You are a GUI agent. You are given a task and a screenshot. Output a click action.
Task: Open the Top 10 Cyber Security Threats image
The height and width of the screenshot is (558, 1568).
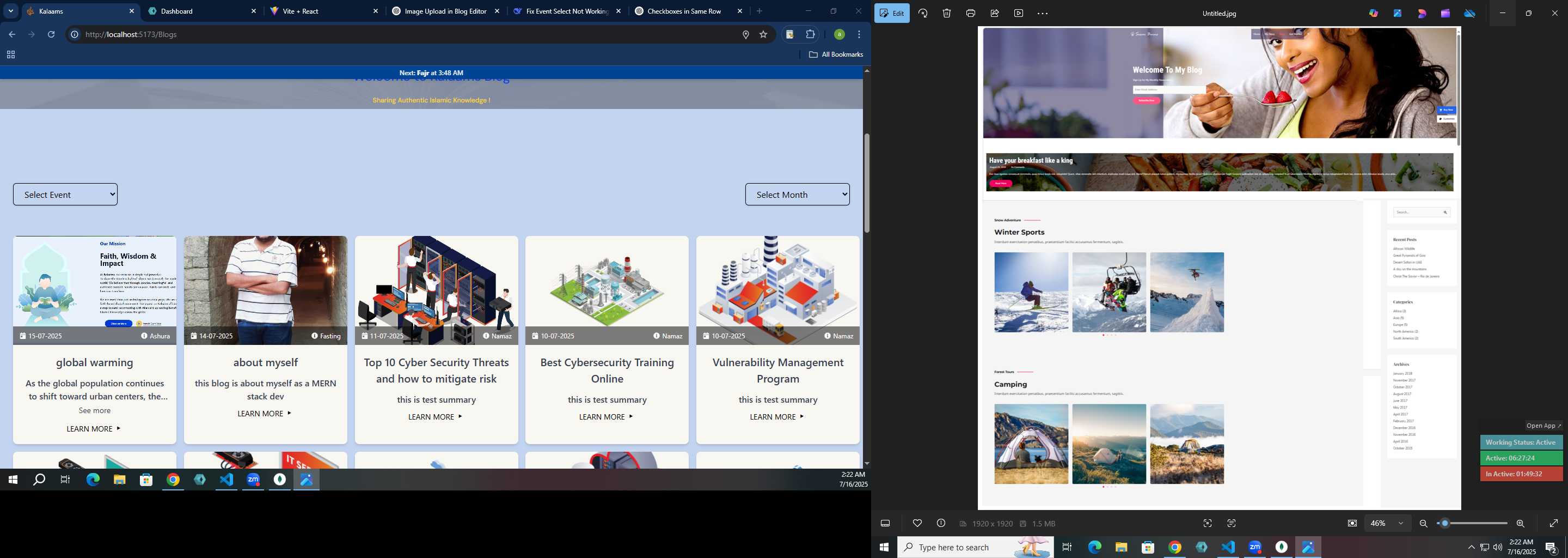tap(437, 290)
